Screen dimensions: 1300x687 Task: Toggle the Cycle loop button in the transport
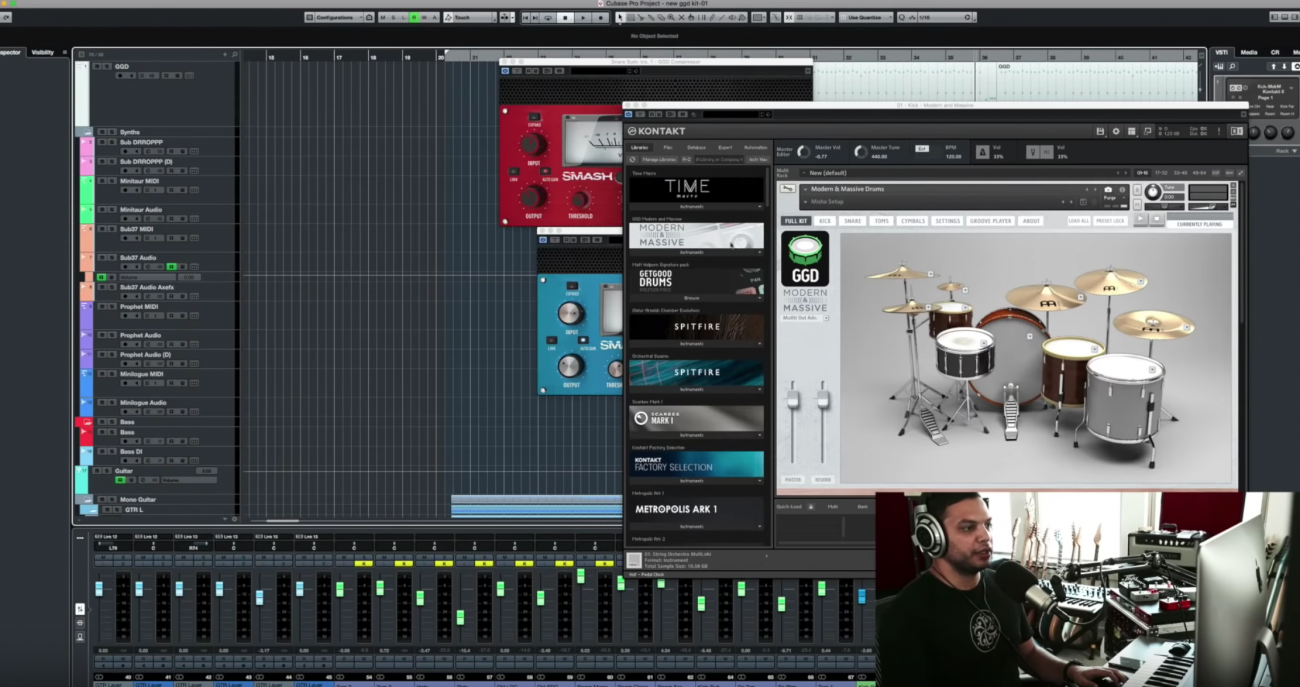pos(548,17)
